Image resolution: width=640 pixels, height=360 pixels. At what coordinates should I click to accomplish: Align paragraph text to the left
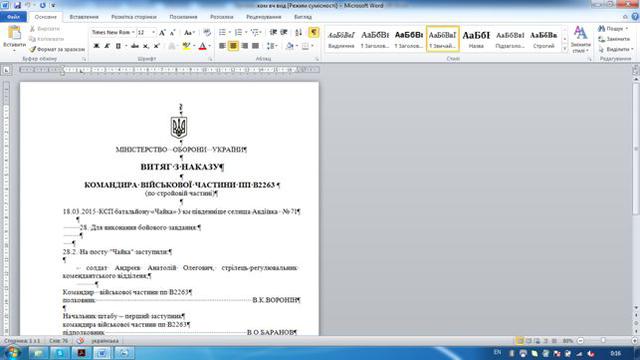tap(222, 46)
